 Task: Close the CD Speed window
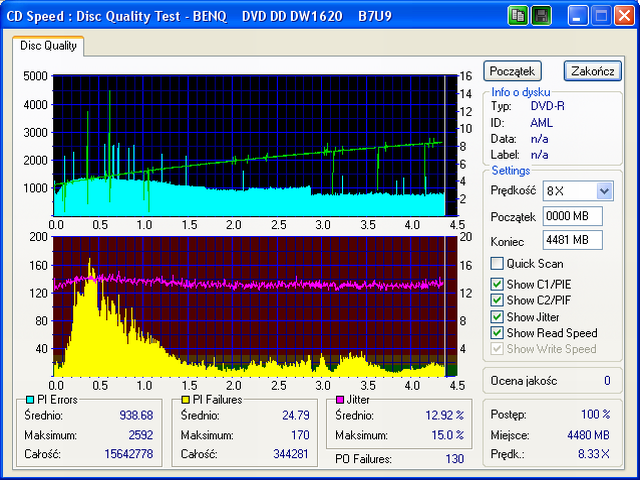624,16
